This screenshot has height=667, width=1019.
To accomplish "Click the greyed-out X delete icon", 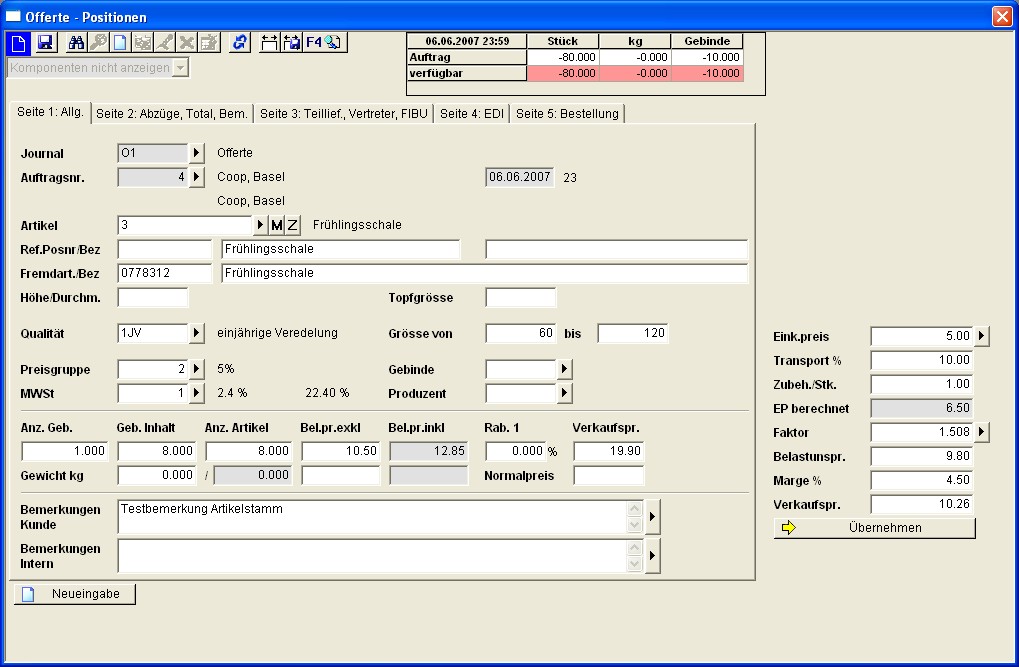I will pos(187,43).
